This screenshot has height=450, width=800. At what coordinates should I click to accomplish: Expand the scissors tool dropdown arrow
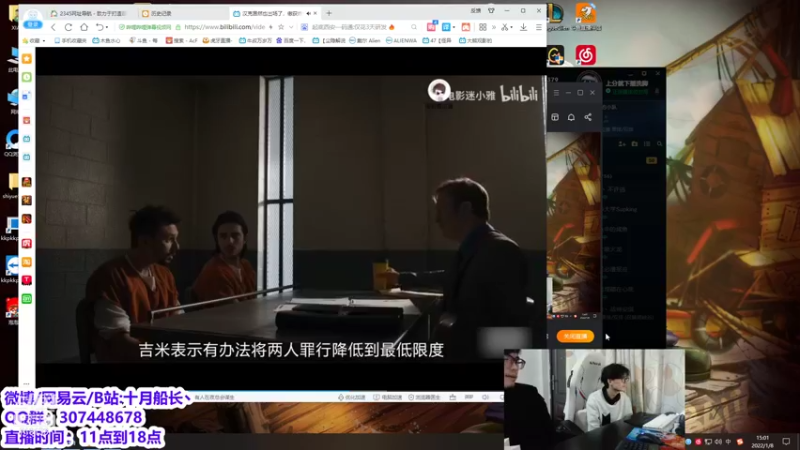click(x=511, y=27)
